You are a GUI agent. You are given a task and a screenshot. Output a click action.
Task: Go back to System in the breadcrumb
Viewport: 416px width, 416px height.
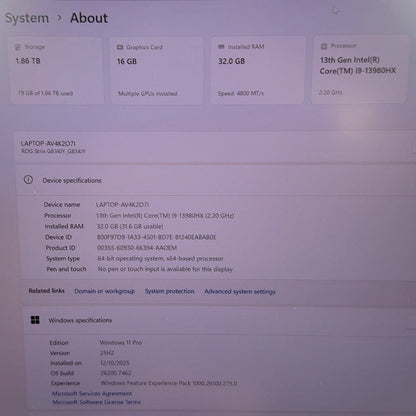pyautogui.click(x=27, y=18)
